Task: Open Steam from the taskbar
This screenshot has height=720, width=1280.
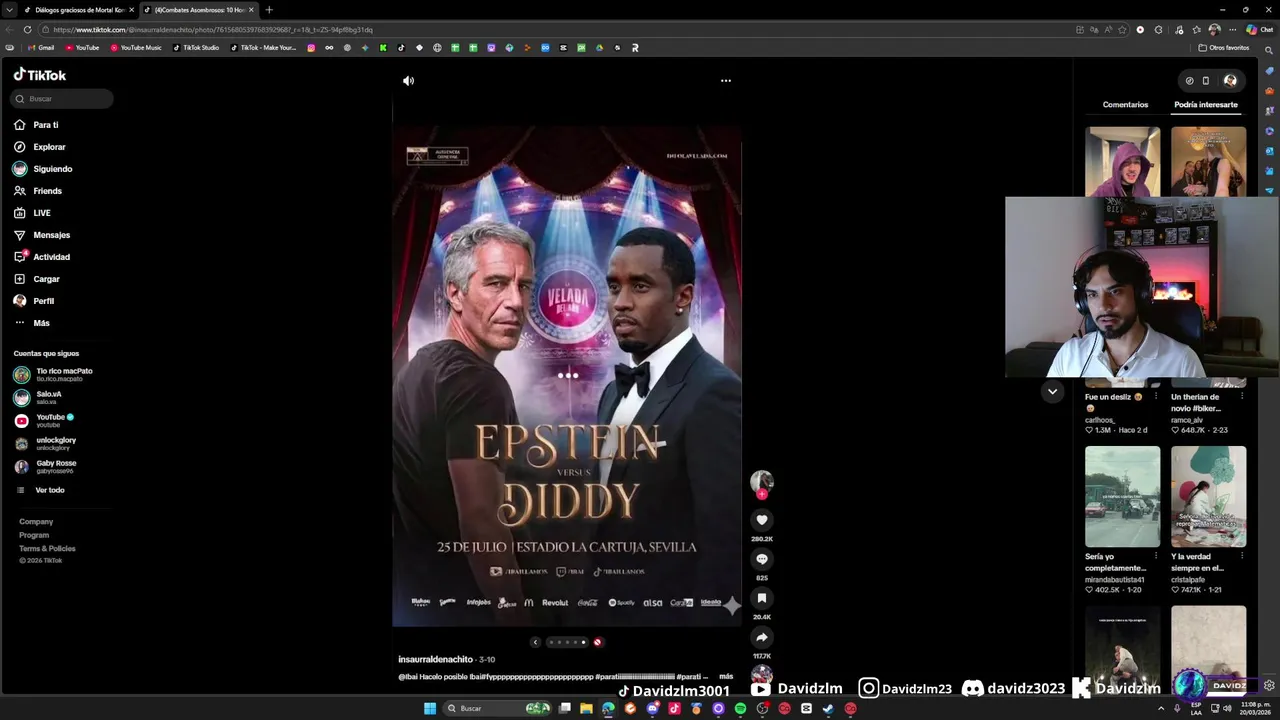Action: pos(828,709)
